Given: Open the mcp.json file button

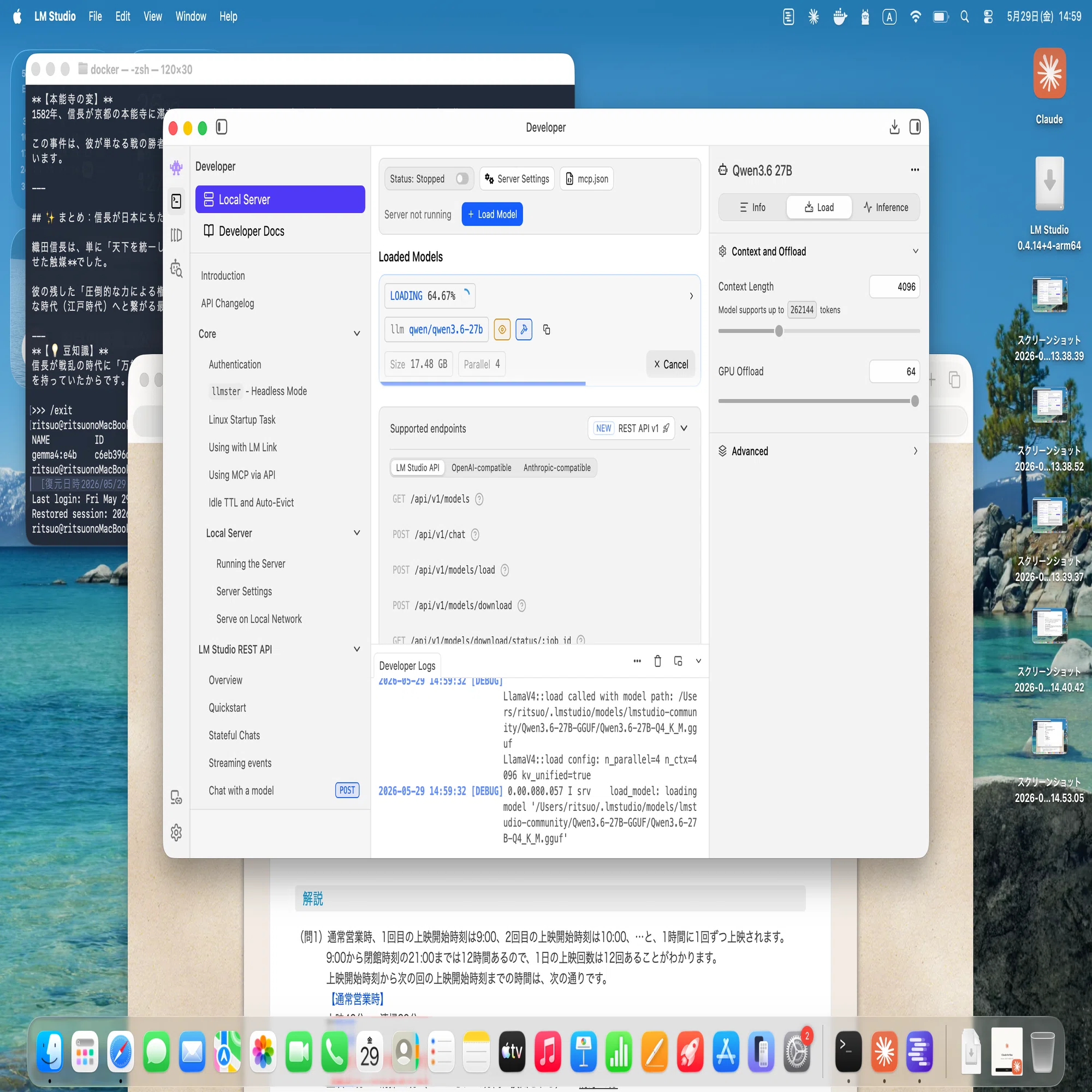Looking at the screenshot, I should [x=587, y=179].
